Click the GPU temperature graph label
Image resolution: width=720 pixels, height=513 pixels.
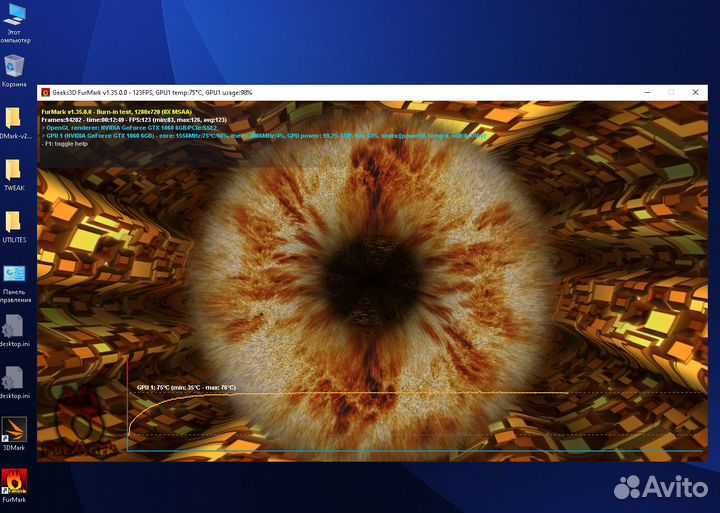(x=186, y=387)
